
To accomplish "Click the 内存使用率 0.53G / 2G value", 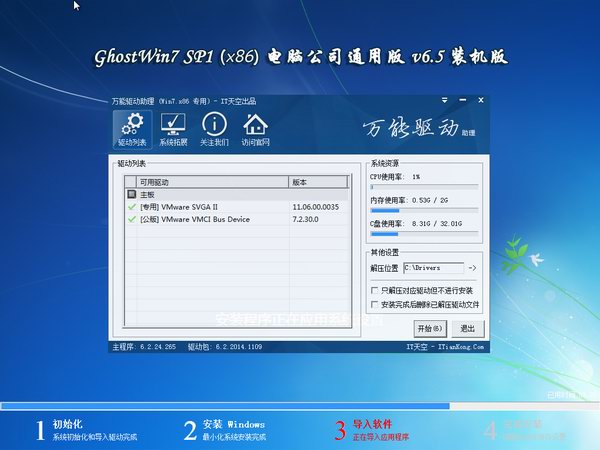I will (x=430, y=200).
